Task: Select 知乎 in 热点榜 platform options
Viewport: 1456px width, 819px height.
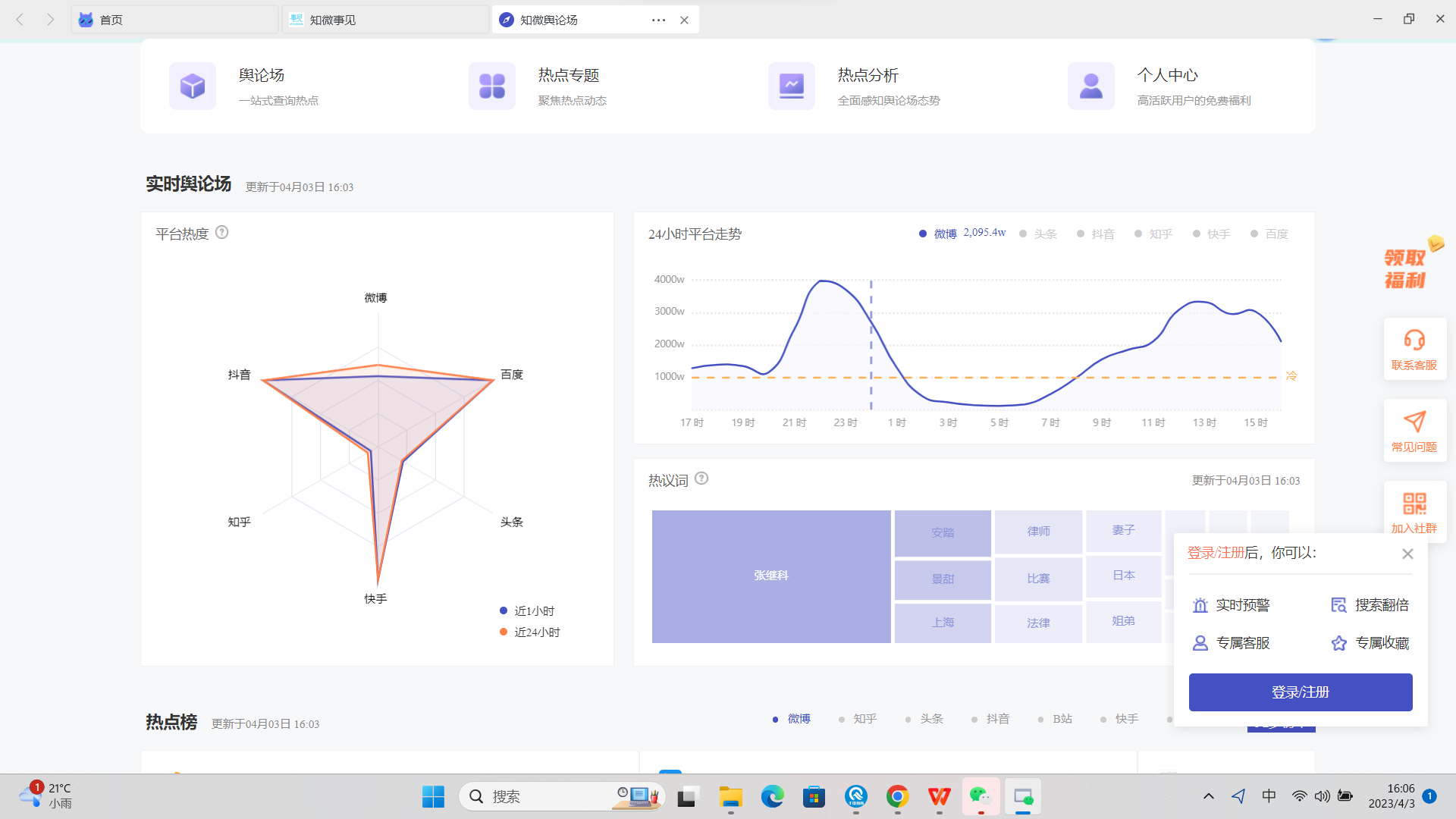Action: (857, 719)
